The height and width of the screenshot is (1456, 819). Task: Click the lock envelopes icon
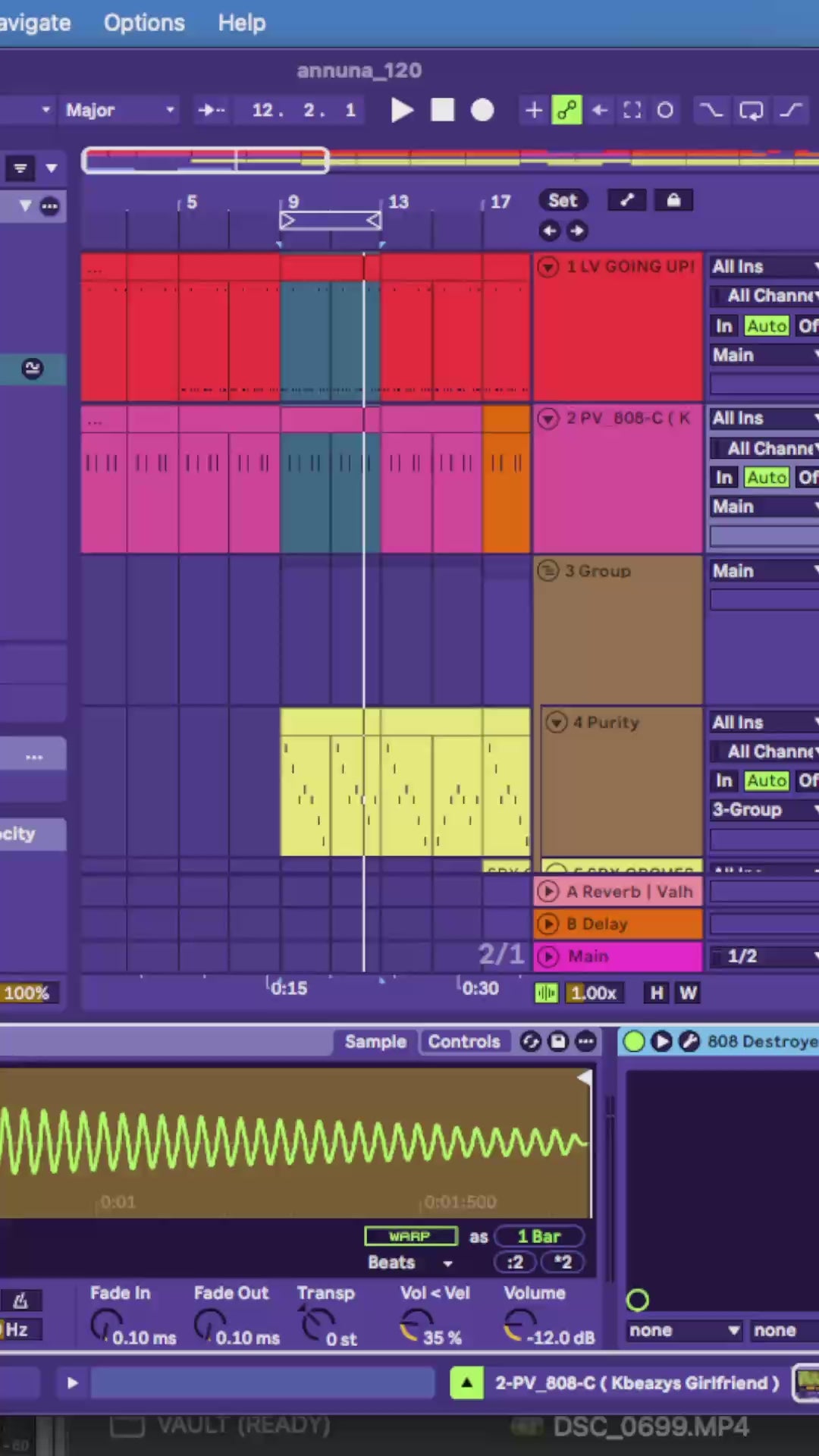[673, 200]
